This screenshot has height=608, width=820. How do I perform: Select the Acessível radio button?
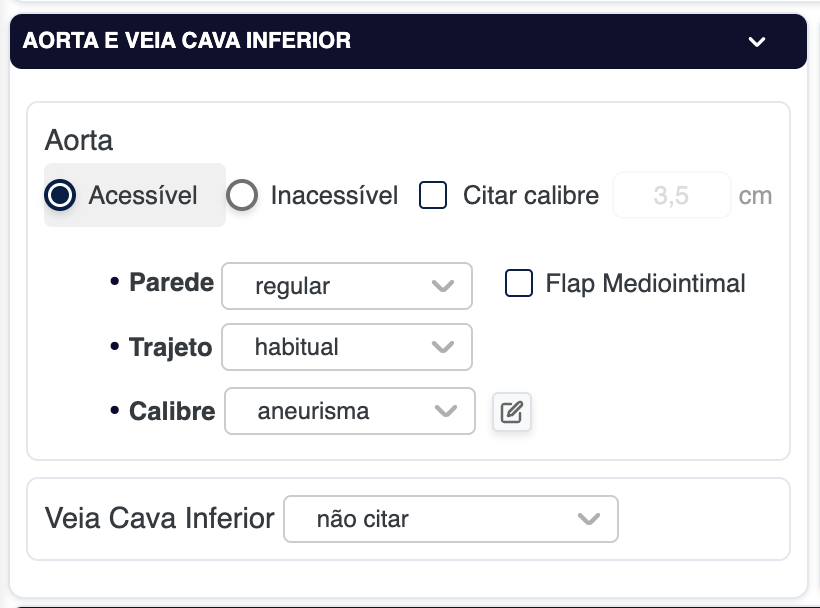pos(61,195)
